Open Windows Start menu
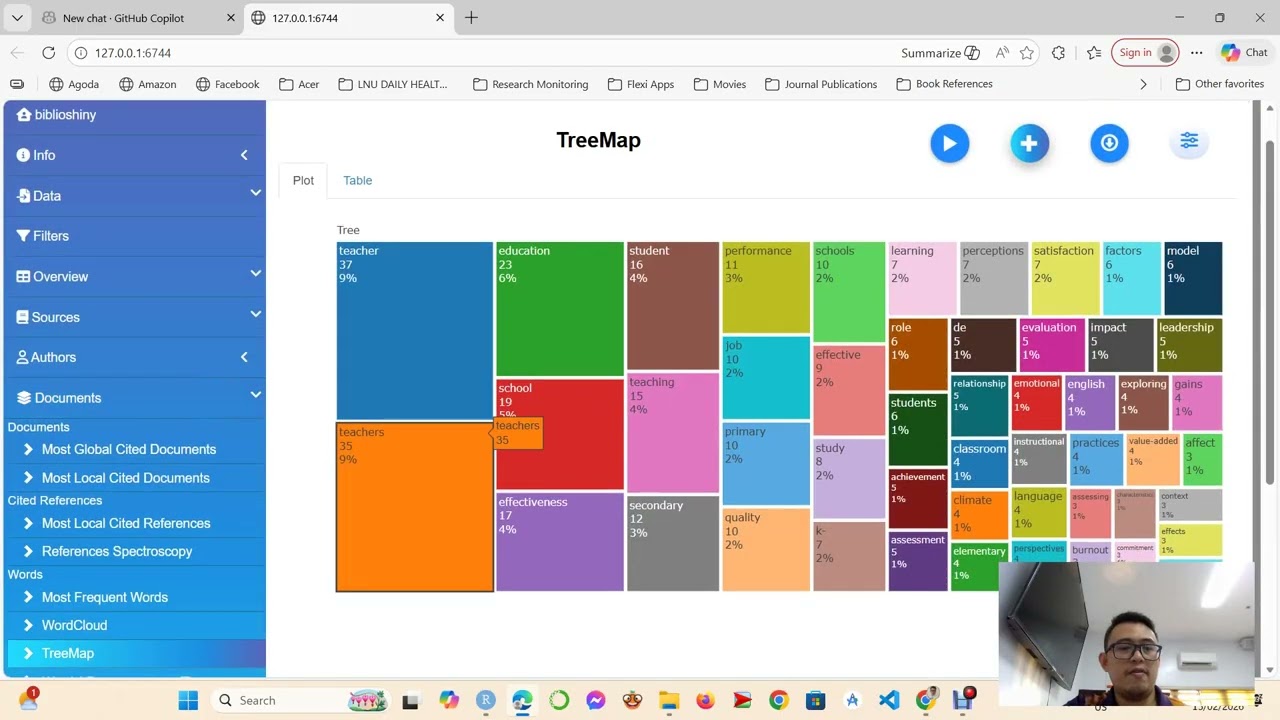Screen dimensions: 1280x720 coord(188,700)
